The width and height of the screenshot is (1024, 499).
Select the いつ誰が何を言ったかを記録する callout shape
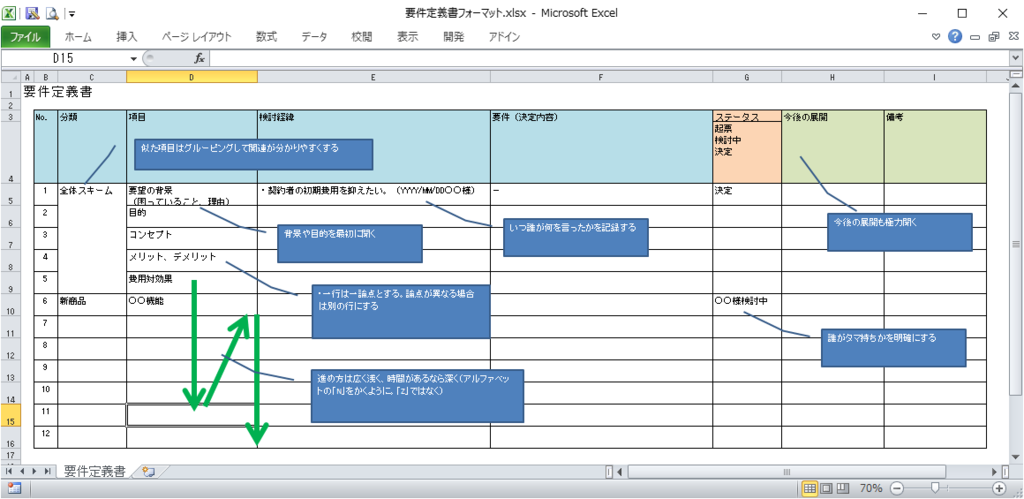pos(575,237)
